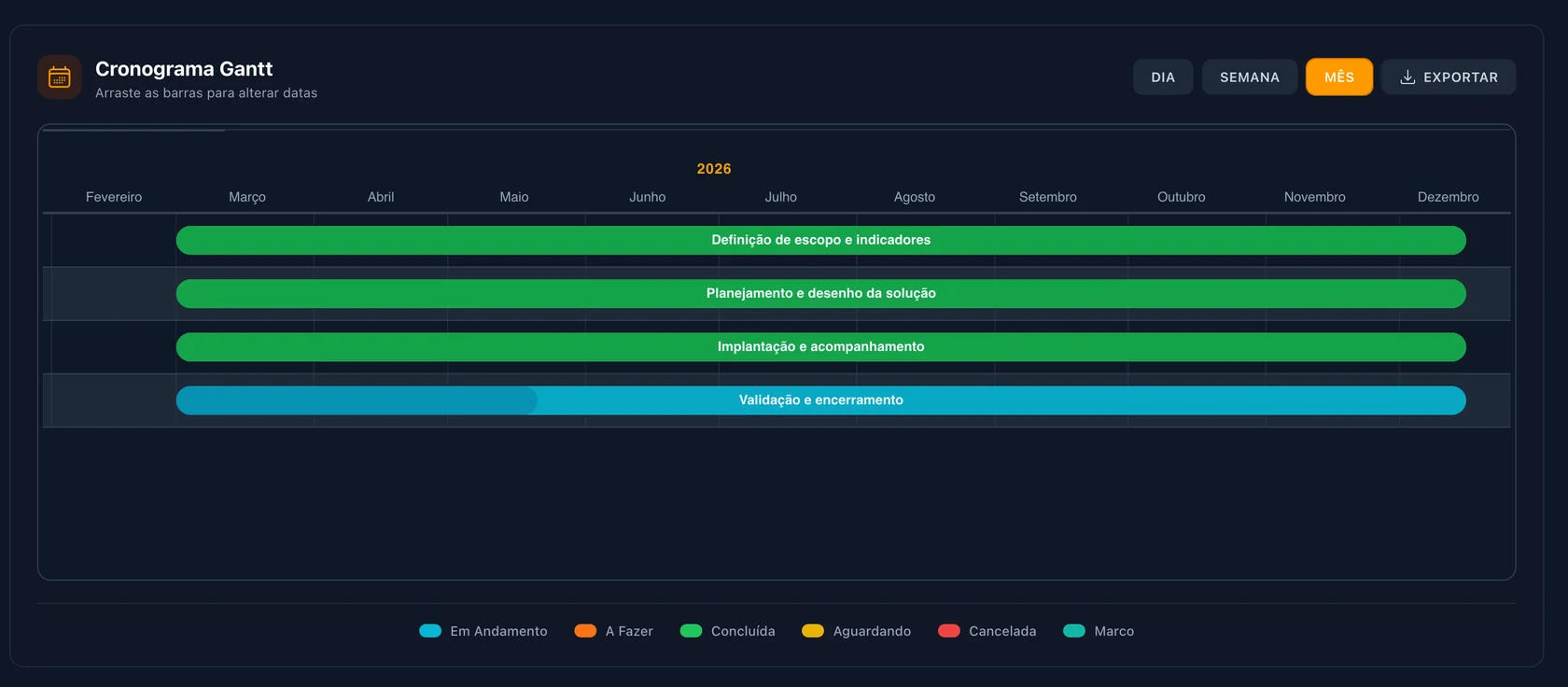The width and height of the screenshot is (1568, 687).
Task: Click the teal Marco legend swatch
Action: [1074, 631]
